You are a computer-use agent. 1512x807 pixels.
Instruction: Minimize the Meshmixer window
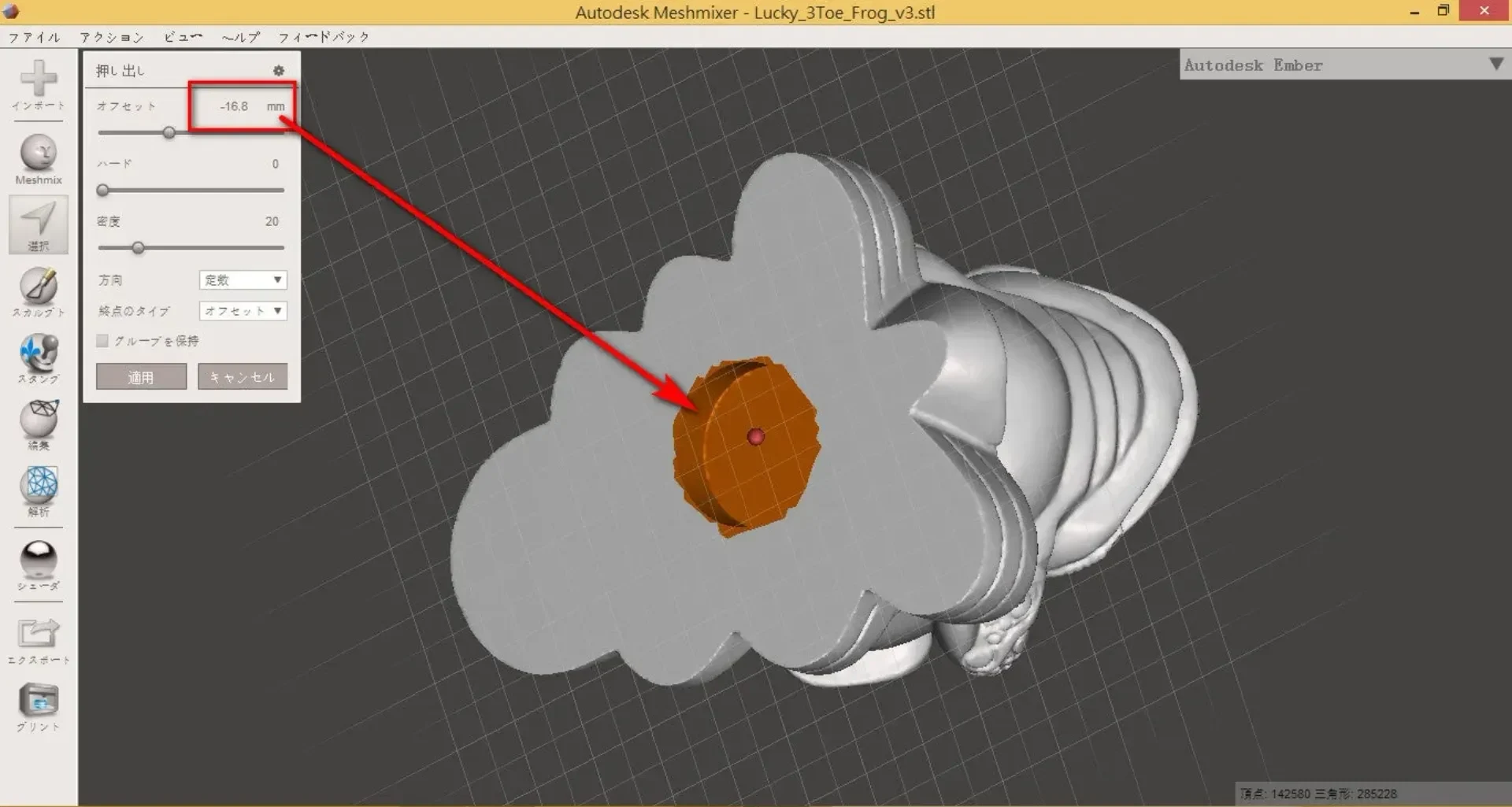pos(1415,12)
